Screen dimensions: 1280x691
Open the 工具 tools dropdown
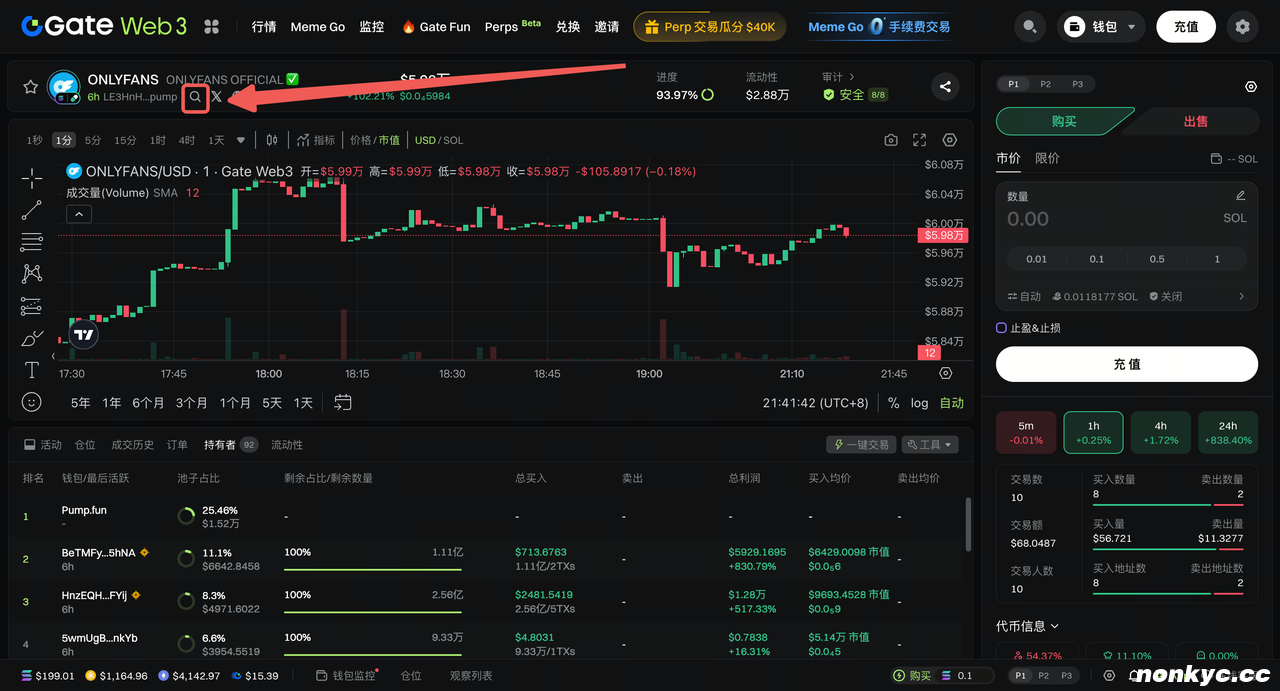930,444
